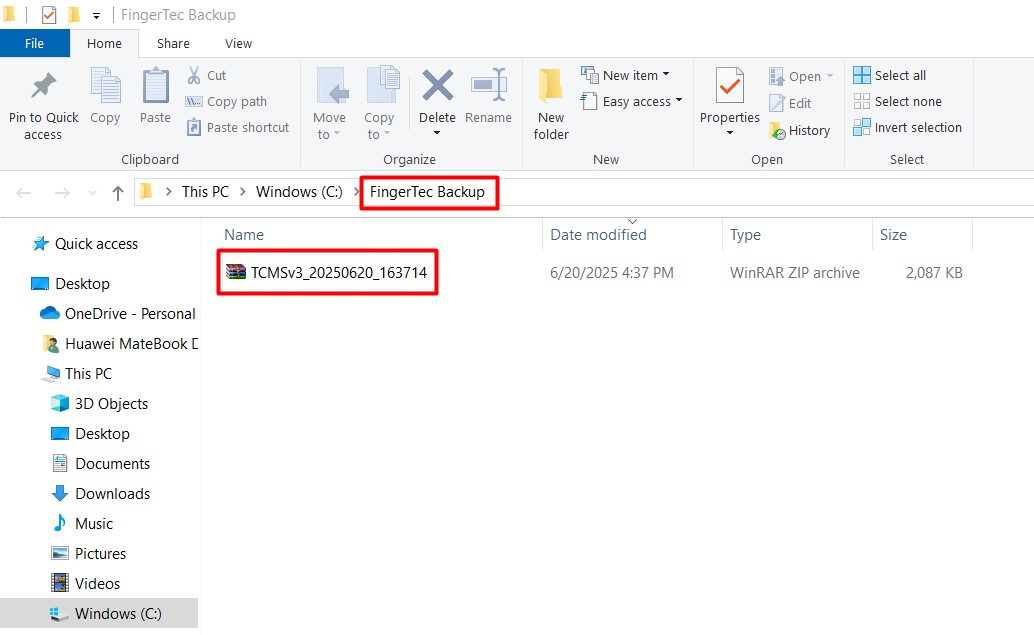The width and height of the screenshot is (1034, 635).
Task: Select the TCMSv3_20250620_163714 file
Action: coord(339,272)
